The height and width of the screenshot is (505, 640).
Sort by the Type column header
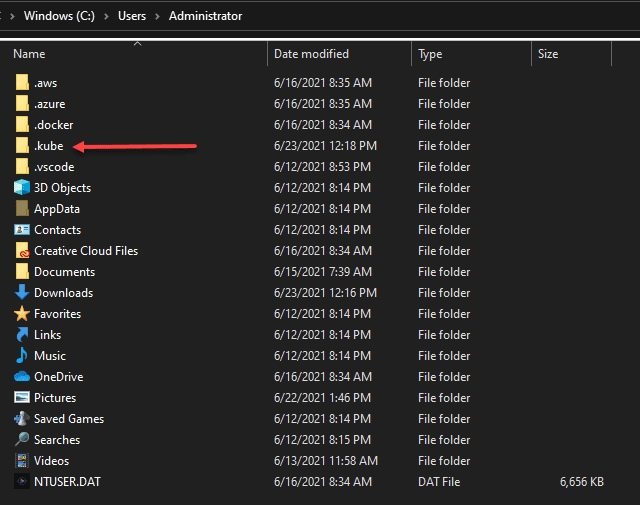[x=430, y=54]
